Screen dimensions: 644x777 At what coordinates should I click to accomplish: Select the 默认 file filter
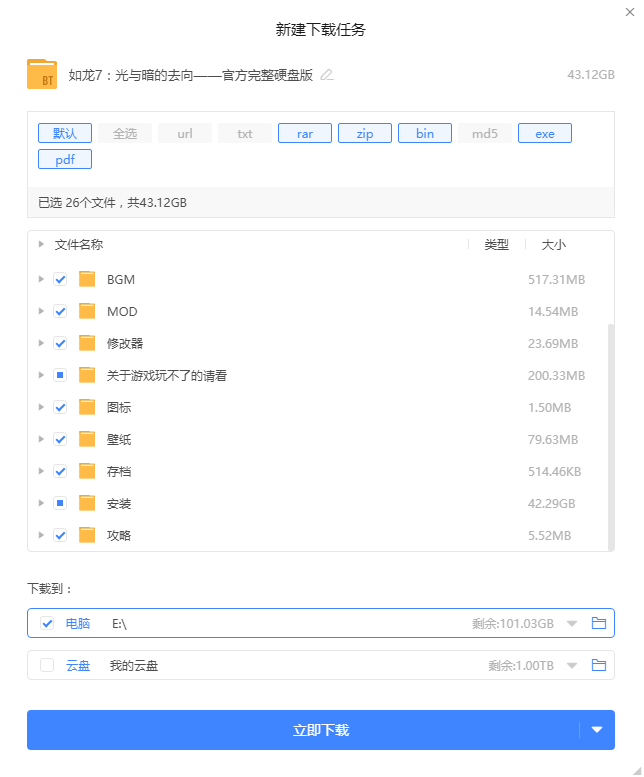click(65, 133)
